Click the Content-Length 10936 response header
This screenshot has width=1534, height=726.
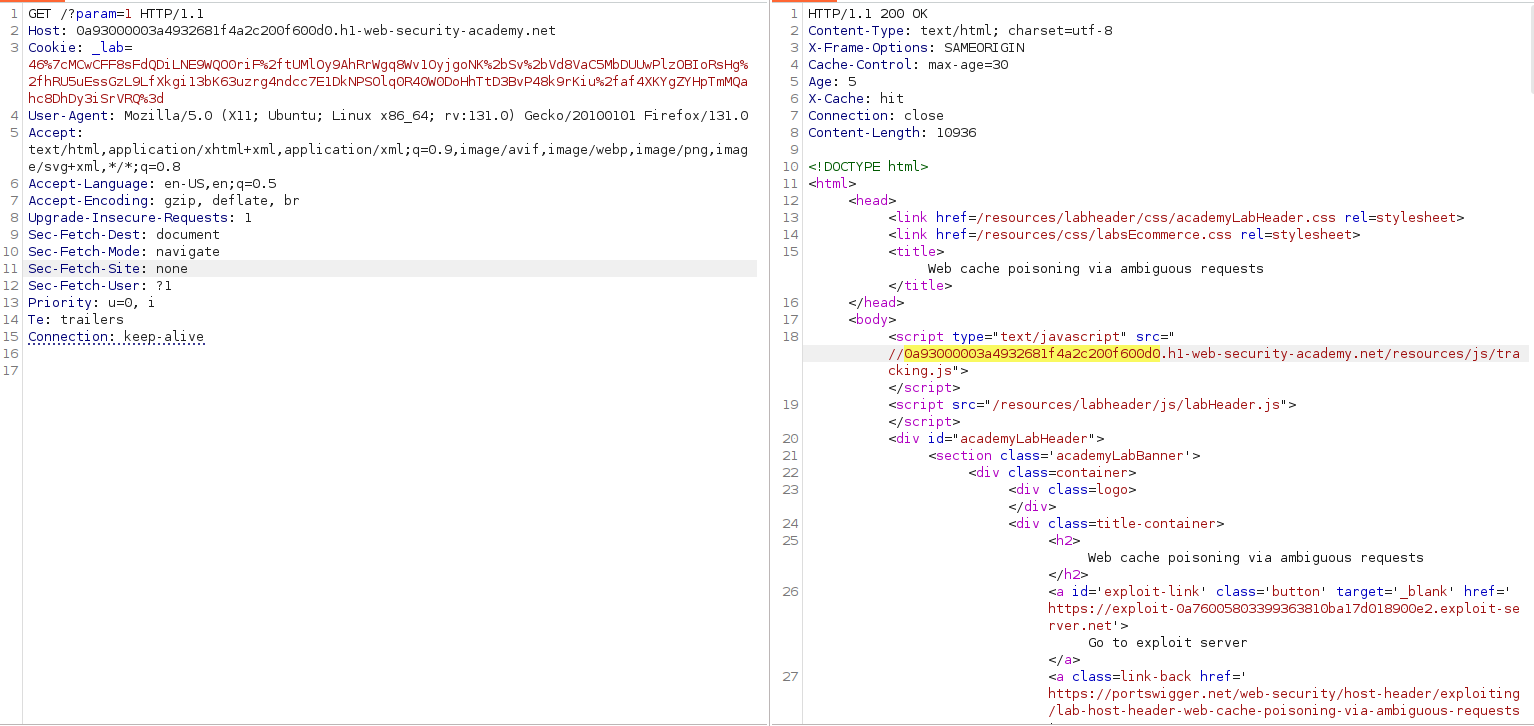coord(892,133)
